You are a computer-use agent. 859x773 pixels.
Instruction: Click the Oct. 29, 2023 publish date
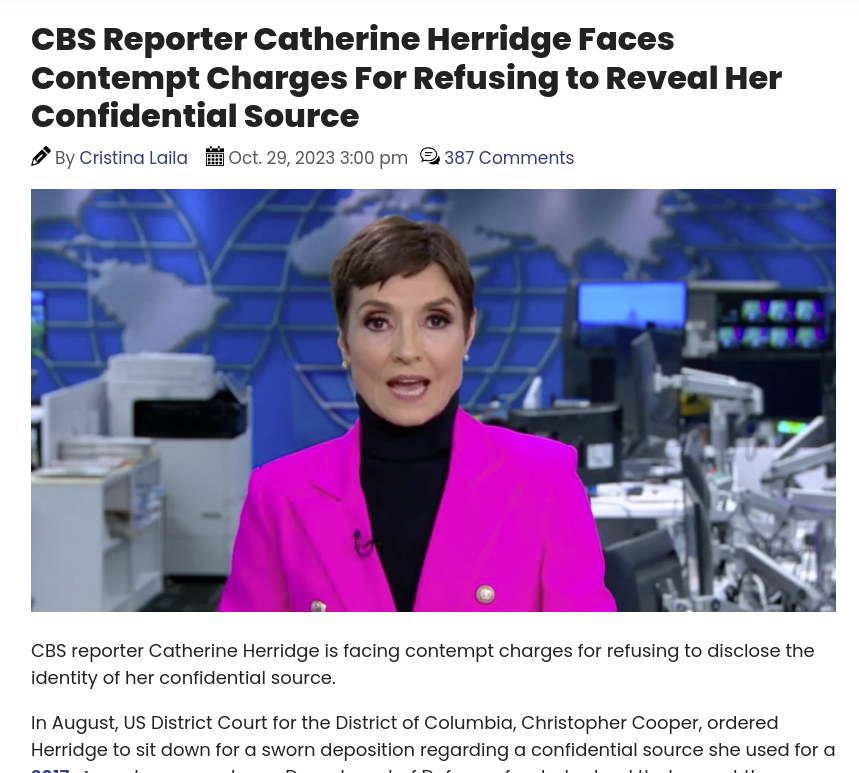coord(282,158)
